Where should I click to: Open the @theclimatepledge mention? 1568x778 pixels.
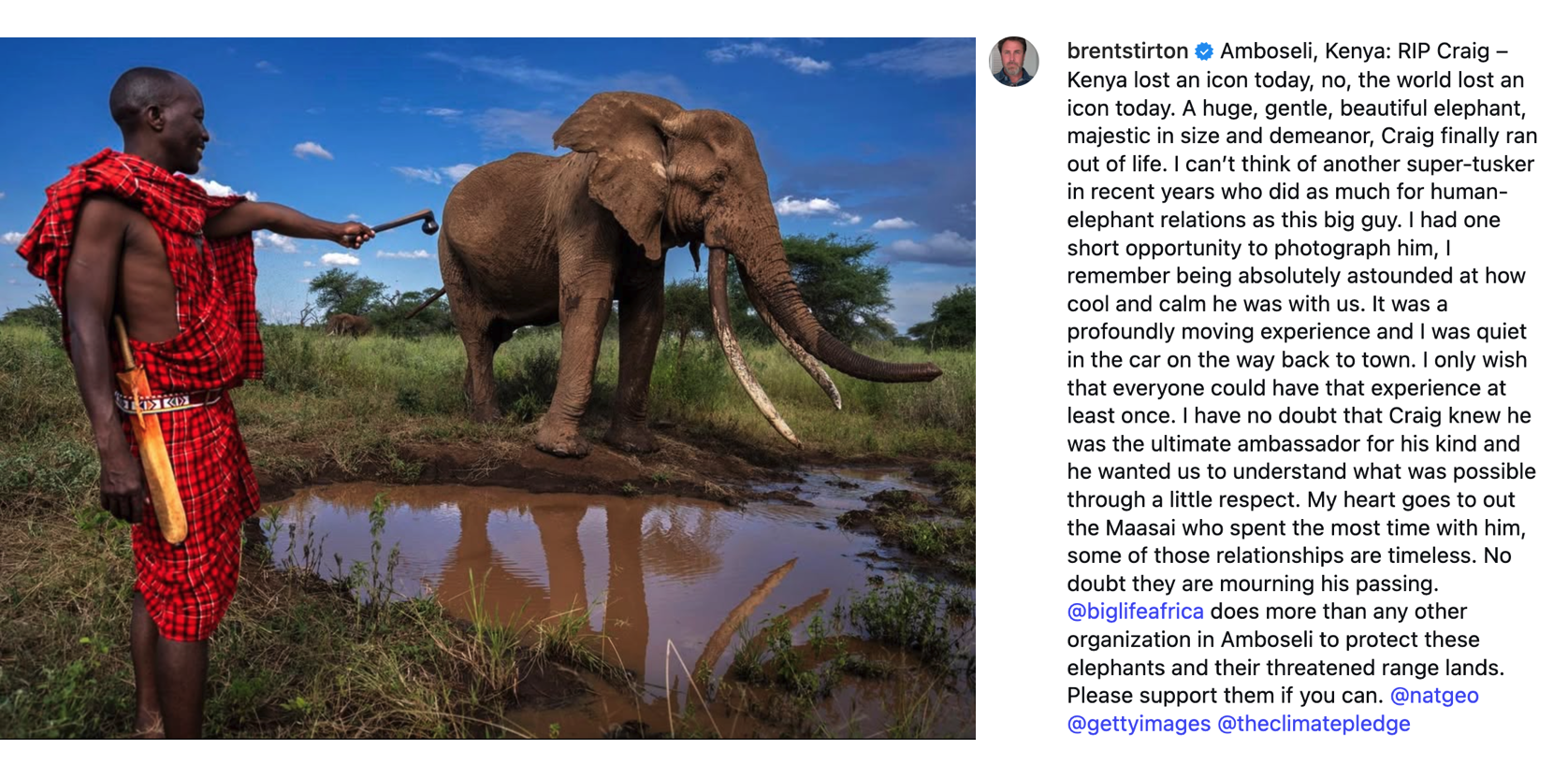1314,724
